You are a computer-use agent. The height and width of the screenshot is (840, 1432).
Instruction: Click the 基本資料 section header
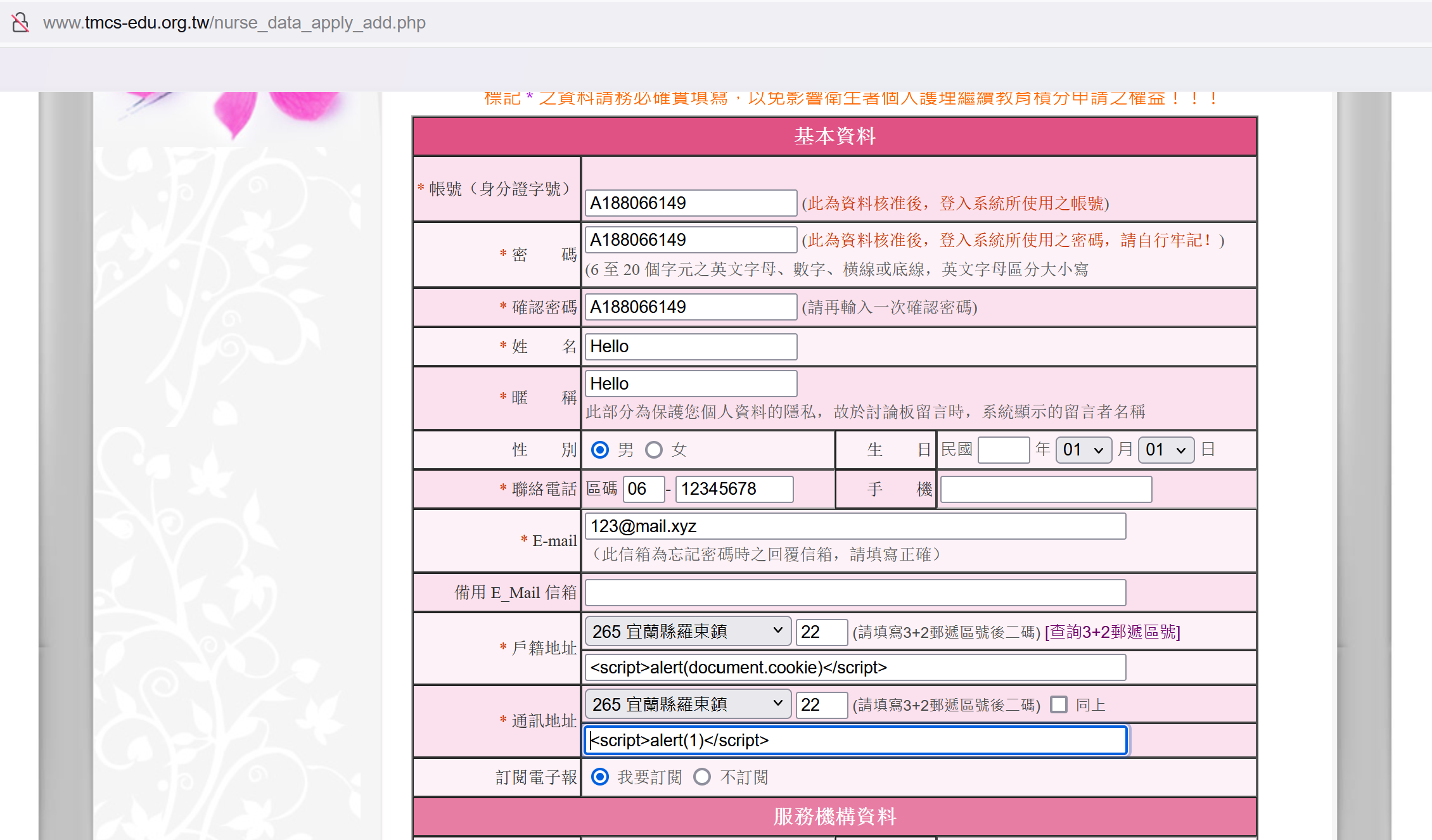click(x=834, y=136)
